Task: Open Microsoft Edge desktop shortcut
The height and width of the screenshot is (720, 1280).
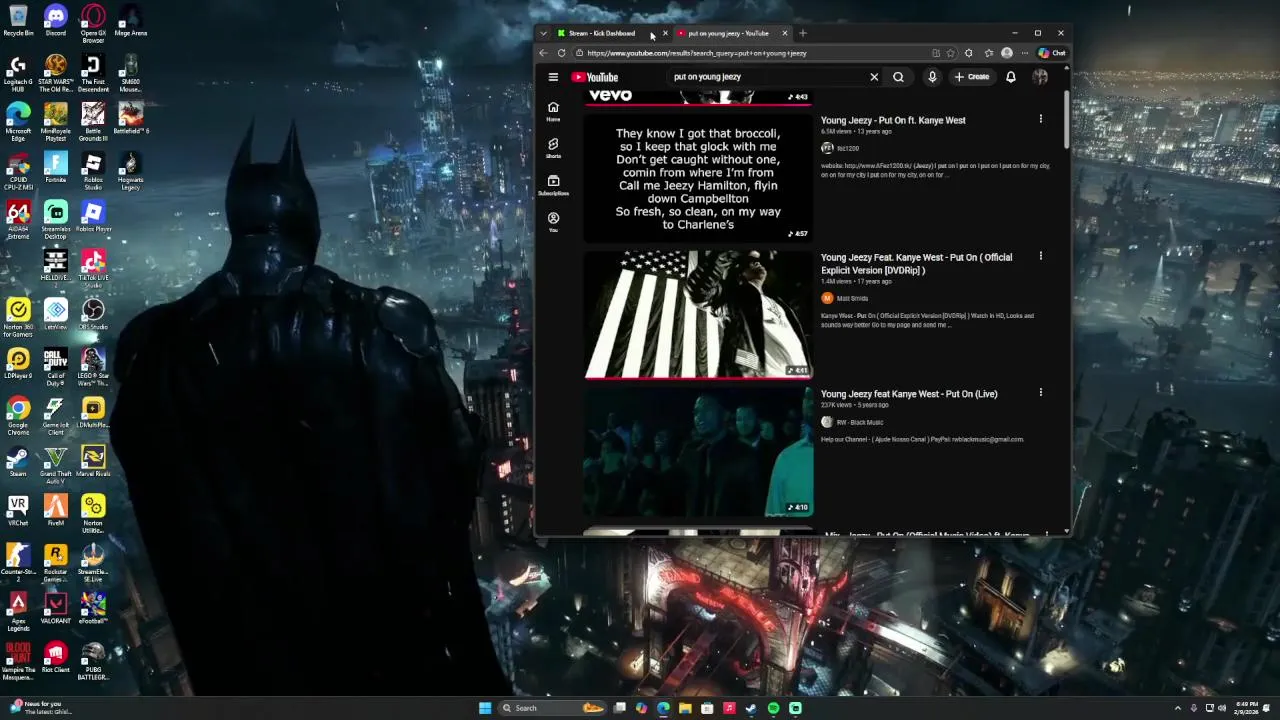Action: 18,121
